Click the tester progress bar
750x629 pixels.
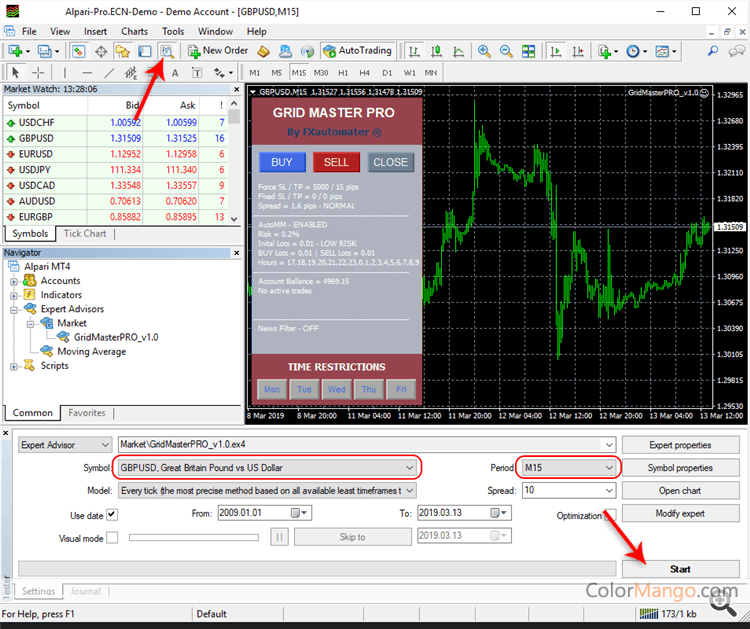point(317,569)
